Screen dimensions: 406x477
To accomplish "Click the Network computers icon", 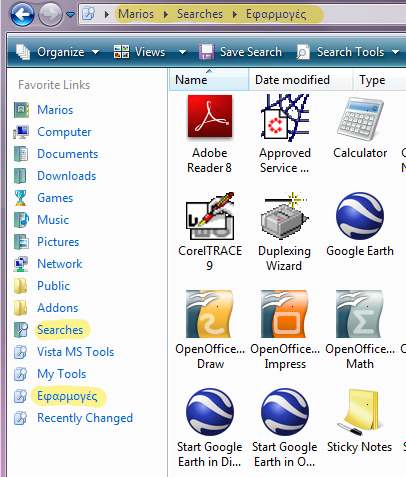I will pyautogui.click(x=21, y=264).
